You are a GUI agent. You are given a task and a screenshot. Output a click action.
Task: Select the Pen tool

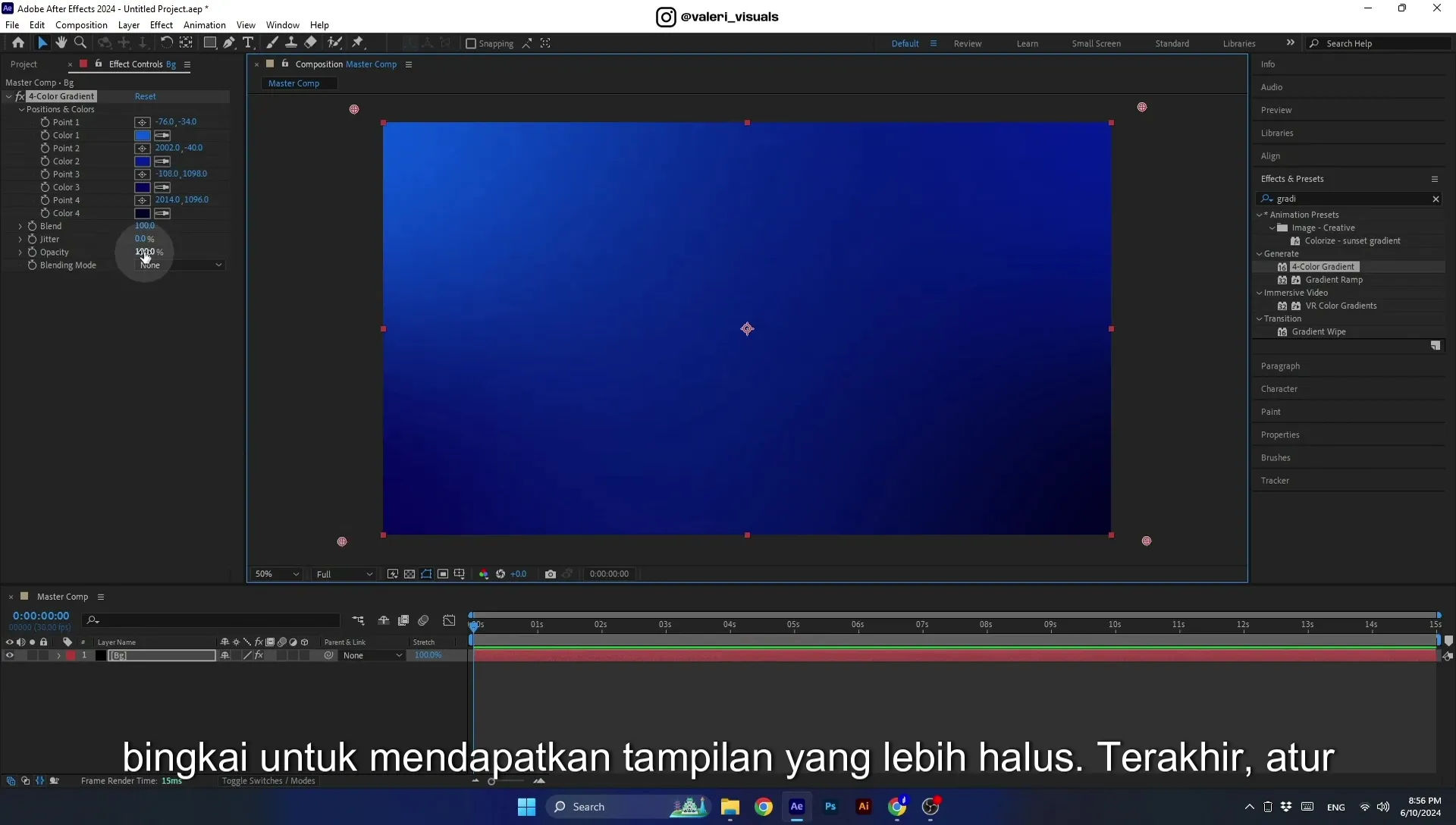tap(228, 43)
